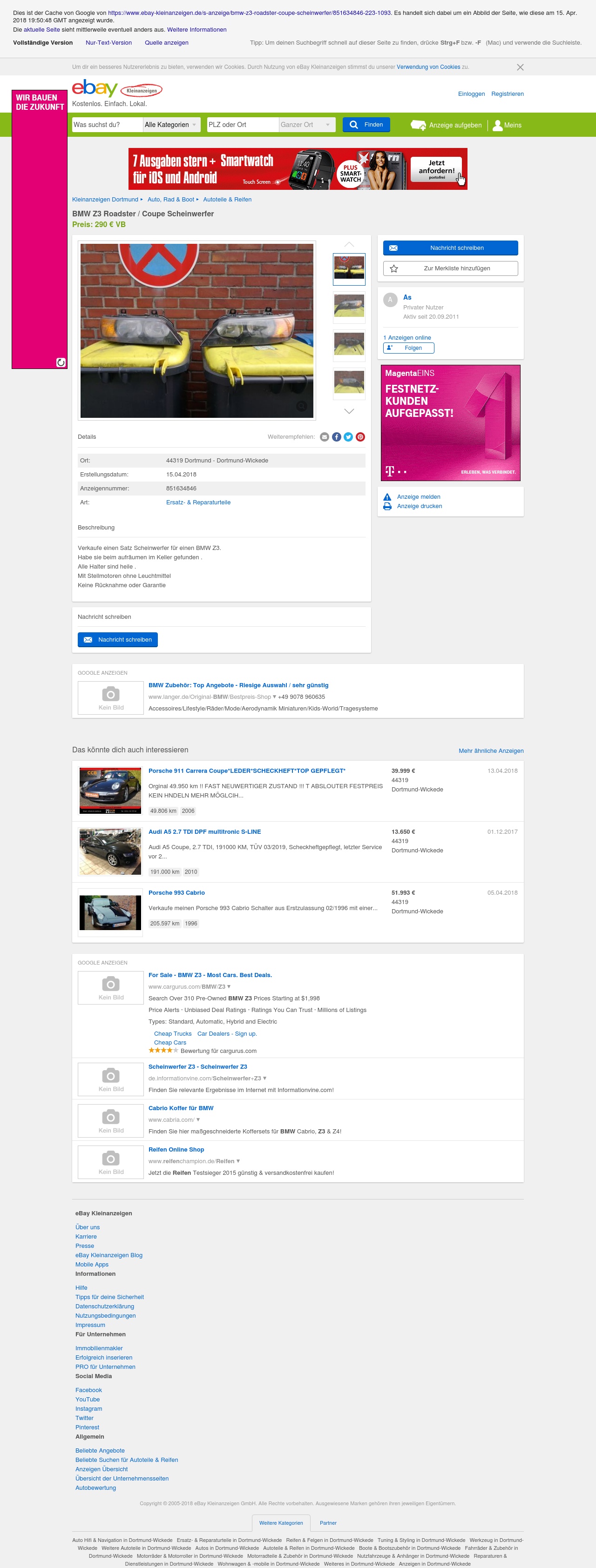This screenshot has width=596, height=1568.
Task: Add listing via Zur Merkliste hinzufügen
Action: [450, 268]
